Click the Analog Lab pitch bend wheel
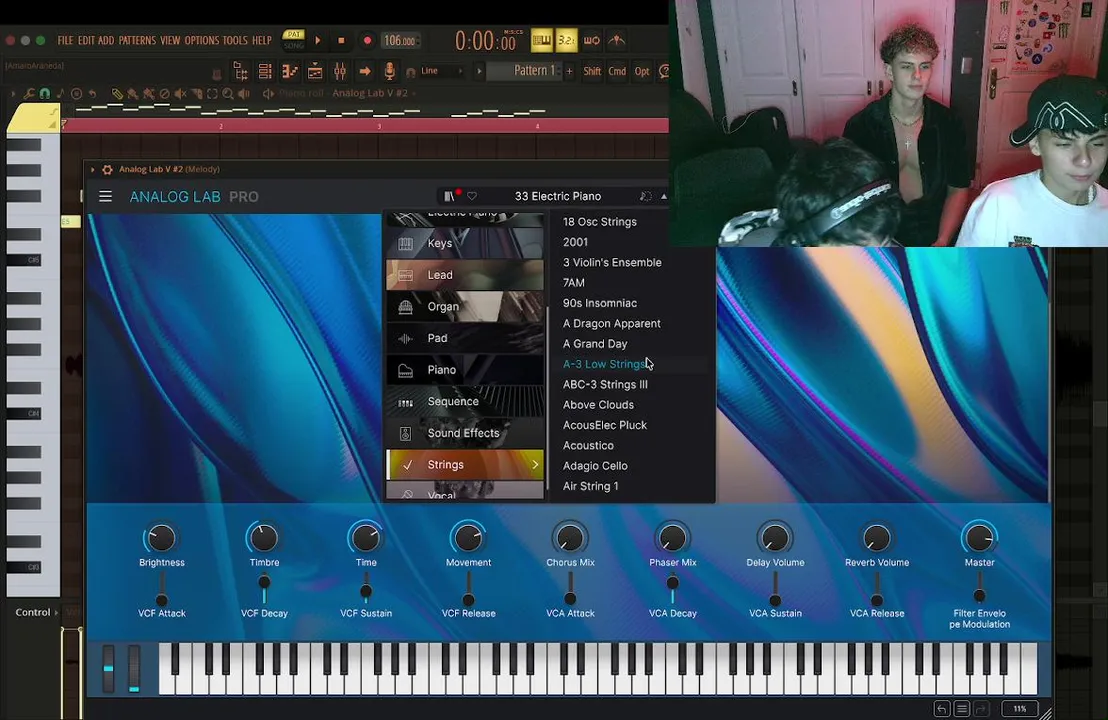Viewport: 1108px width, 720px height. [x=108, y=668]
